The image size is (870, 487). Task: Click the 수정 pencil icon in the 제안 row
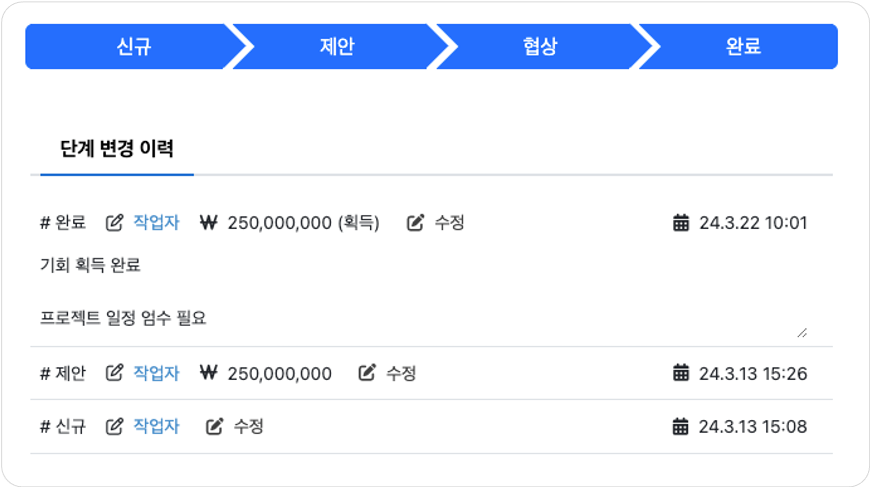(x=367, y=373)
